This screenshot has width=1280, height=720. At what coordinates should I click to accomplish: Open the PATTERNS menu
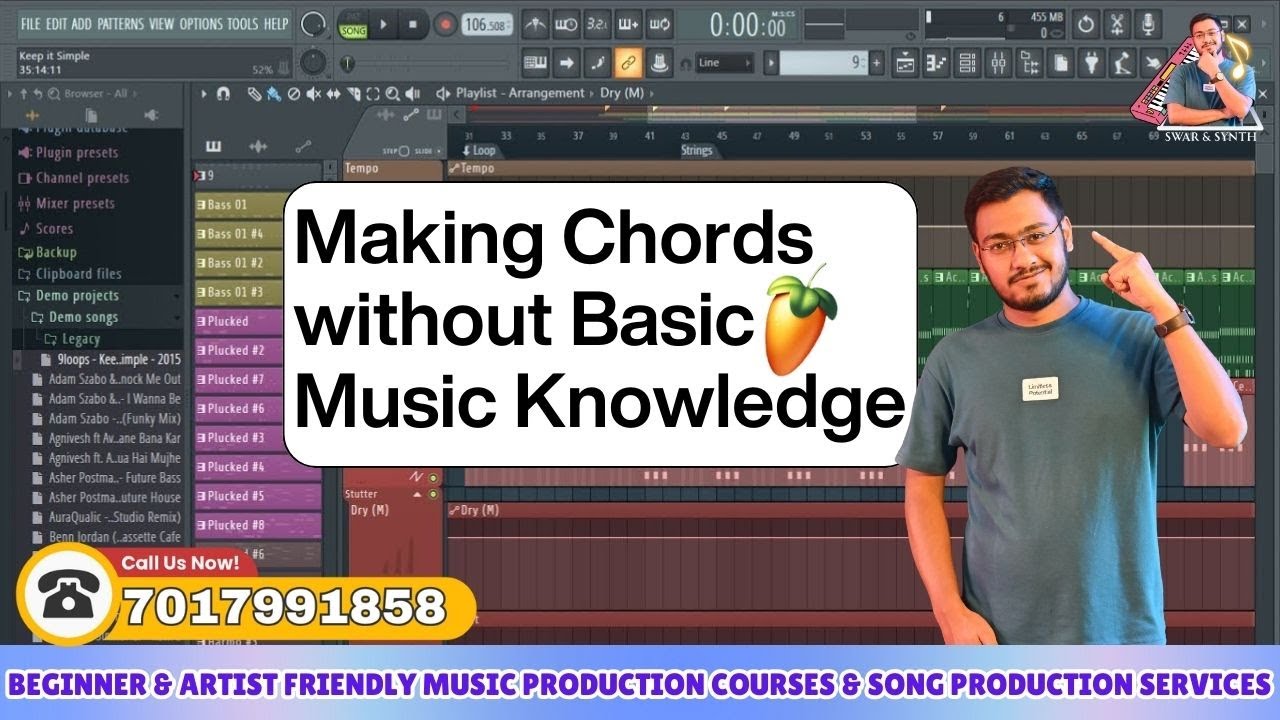tap(121, 23)
